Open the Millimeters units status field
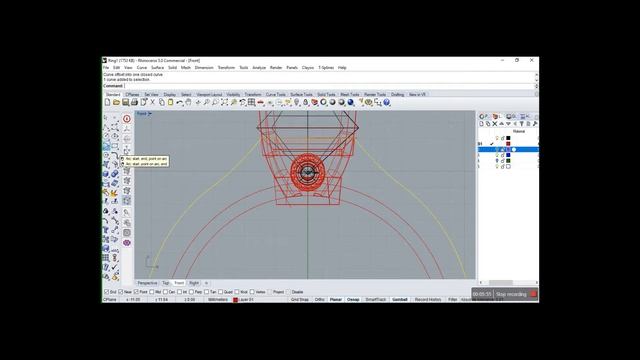This screenshot has width=640, height=360. (x=218, y=300)
